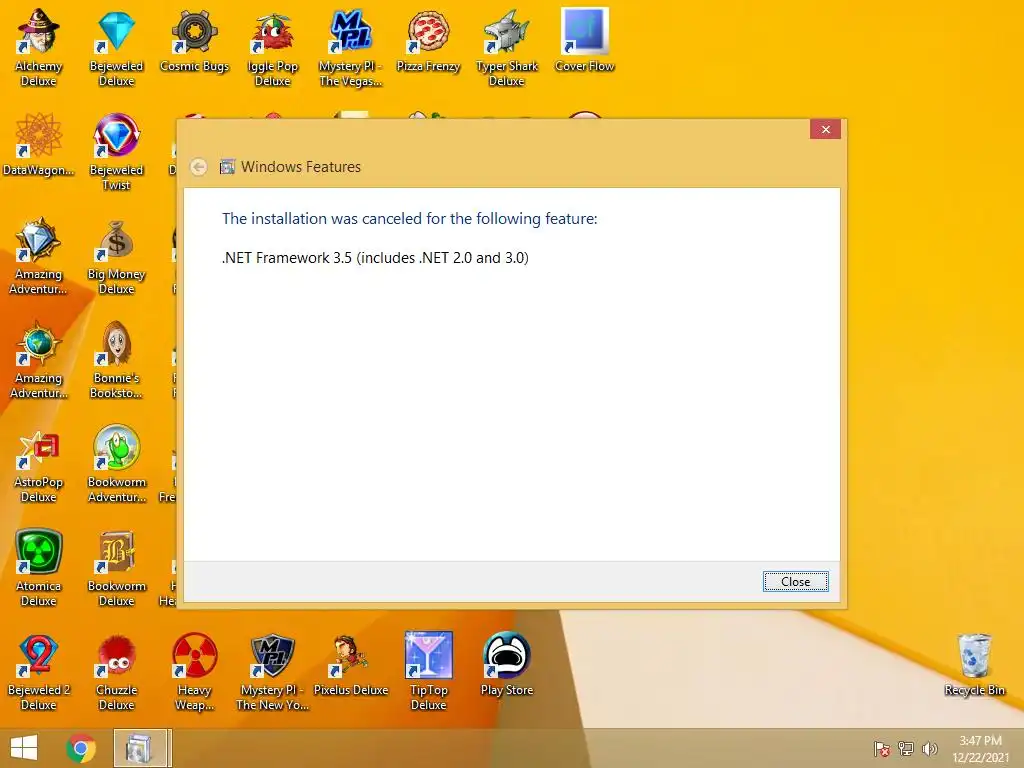Open TipTop Deluxe shortcut

[x=428, y=671]
